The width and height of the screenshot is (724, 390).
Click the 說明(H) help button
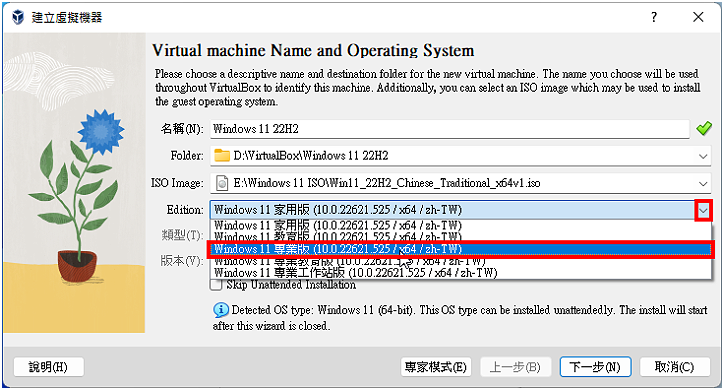pyautogui.click(x=48, y=367)
